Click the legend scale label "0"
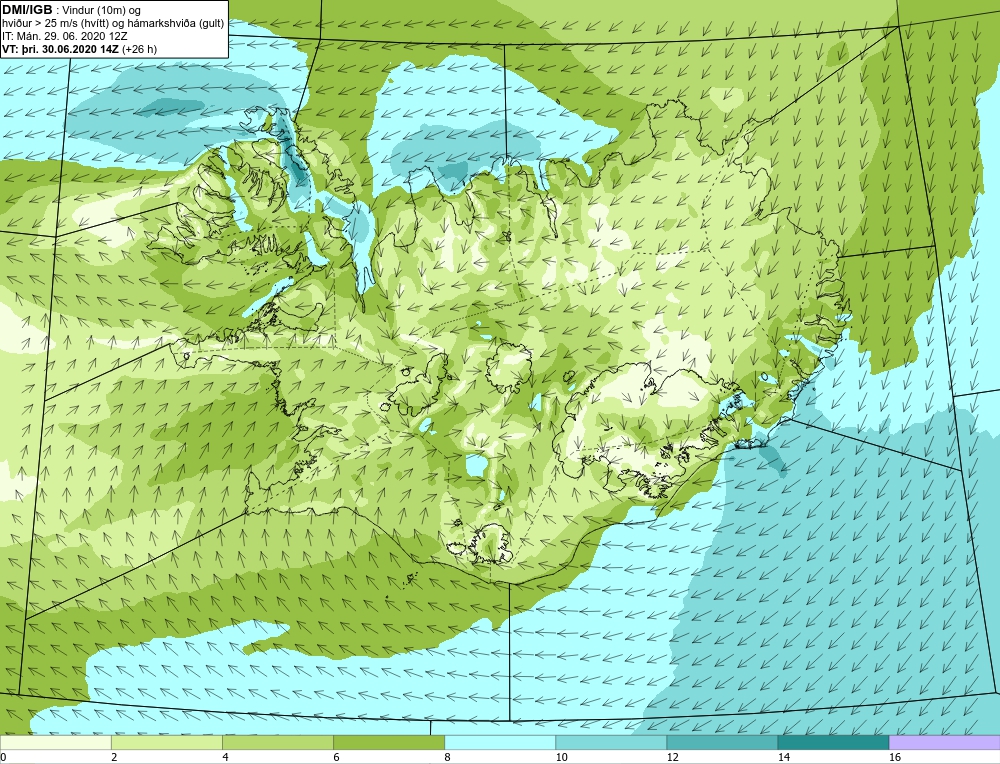The image size is (1000, 764). [x=3, y=757]
